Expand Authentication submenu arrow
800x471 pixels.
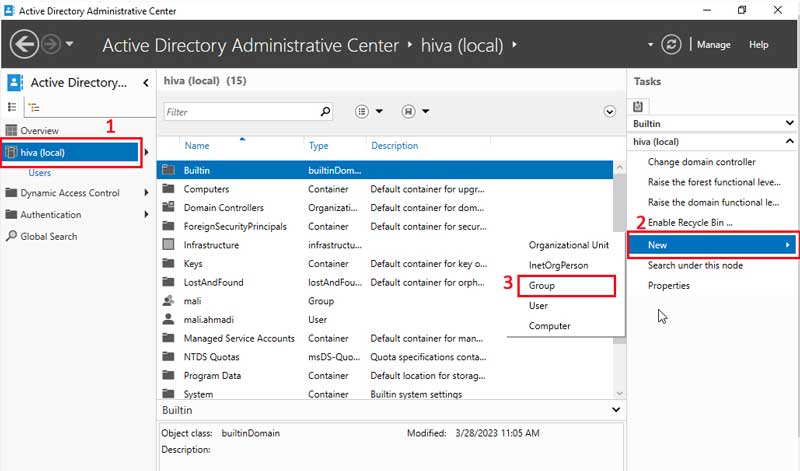tap(146, 214)
